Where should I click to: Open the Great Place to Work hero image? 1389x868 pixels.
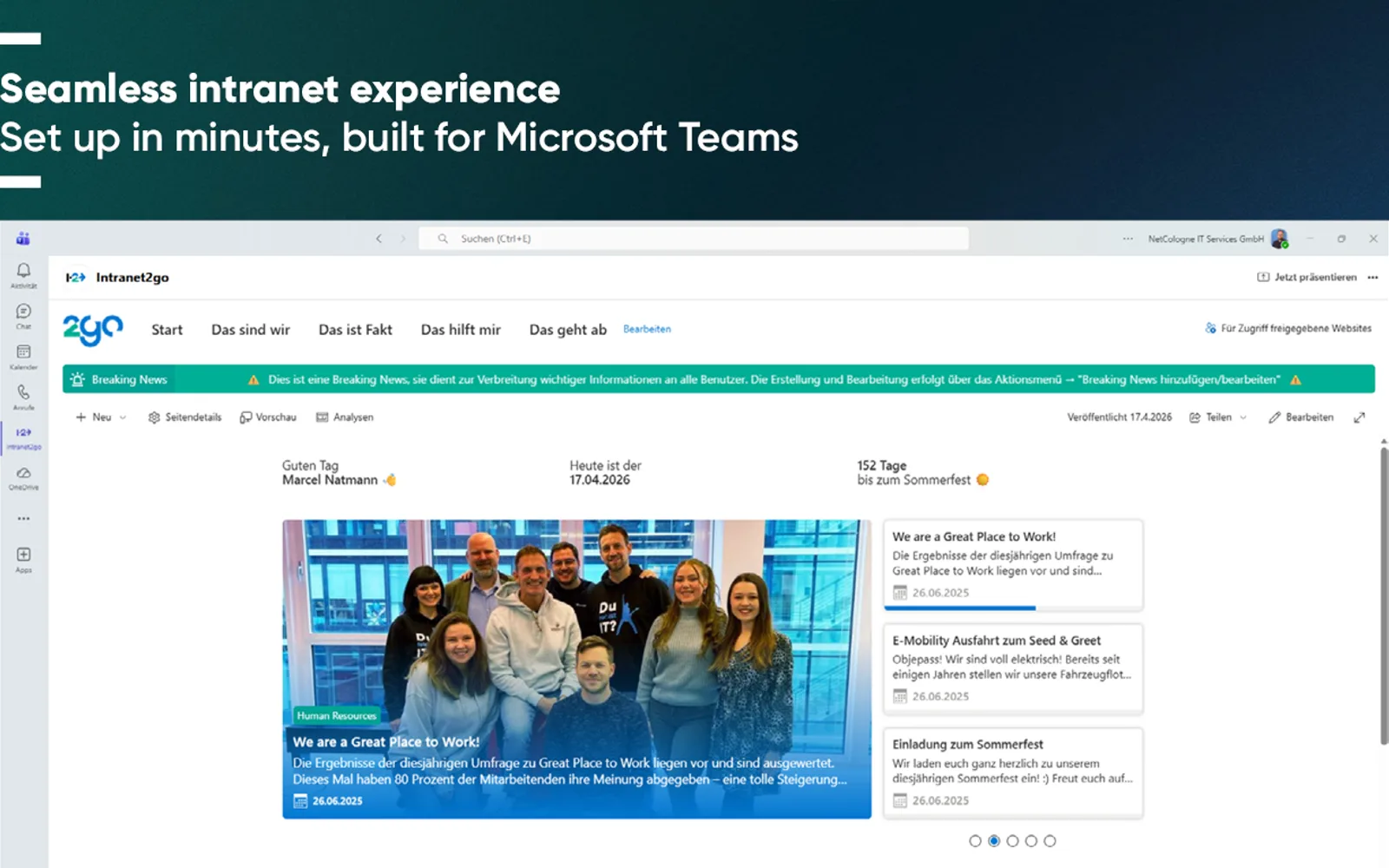576,669
